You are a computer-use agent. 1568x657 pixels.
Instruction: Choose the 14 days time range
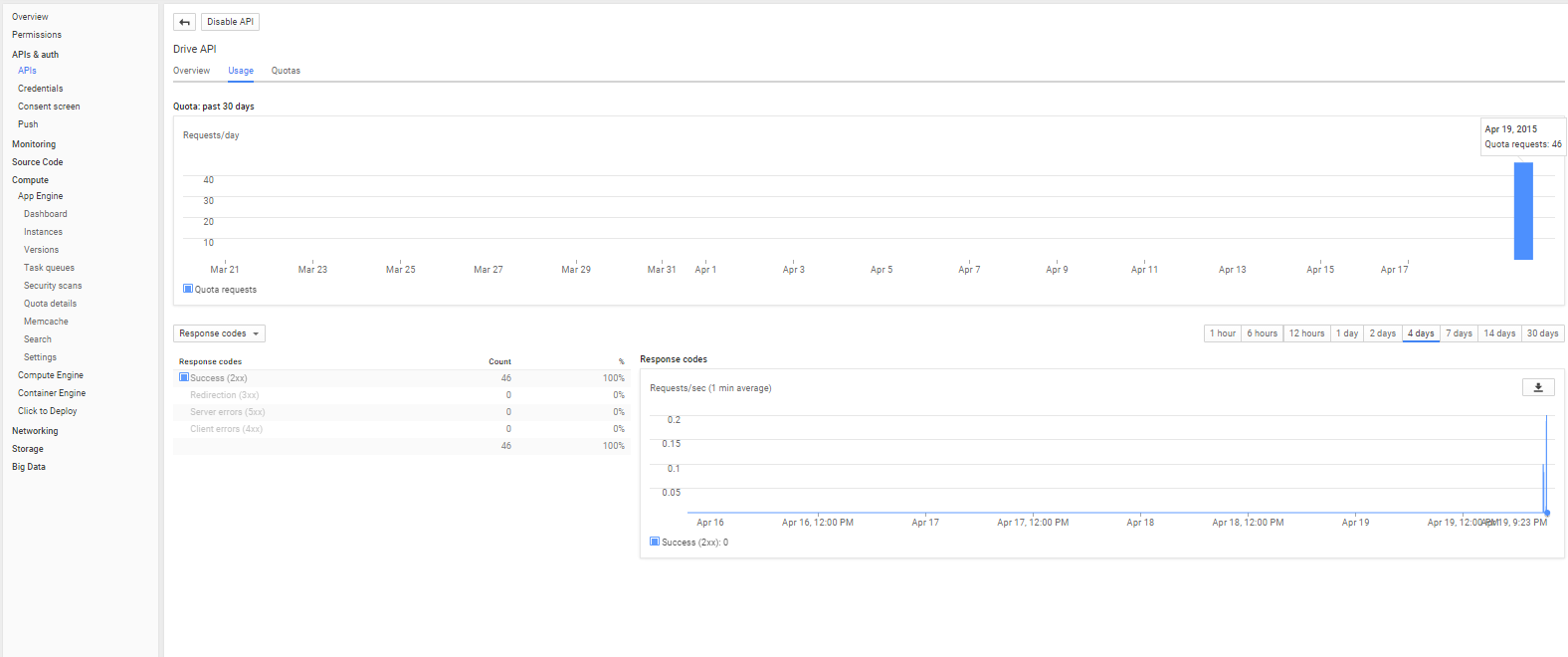pyautogui.click(x=1499, y=333)
